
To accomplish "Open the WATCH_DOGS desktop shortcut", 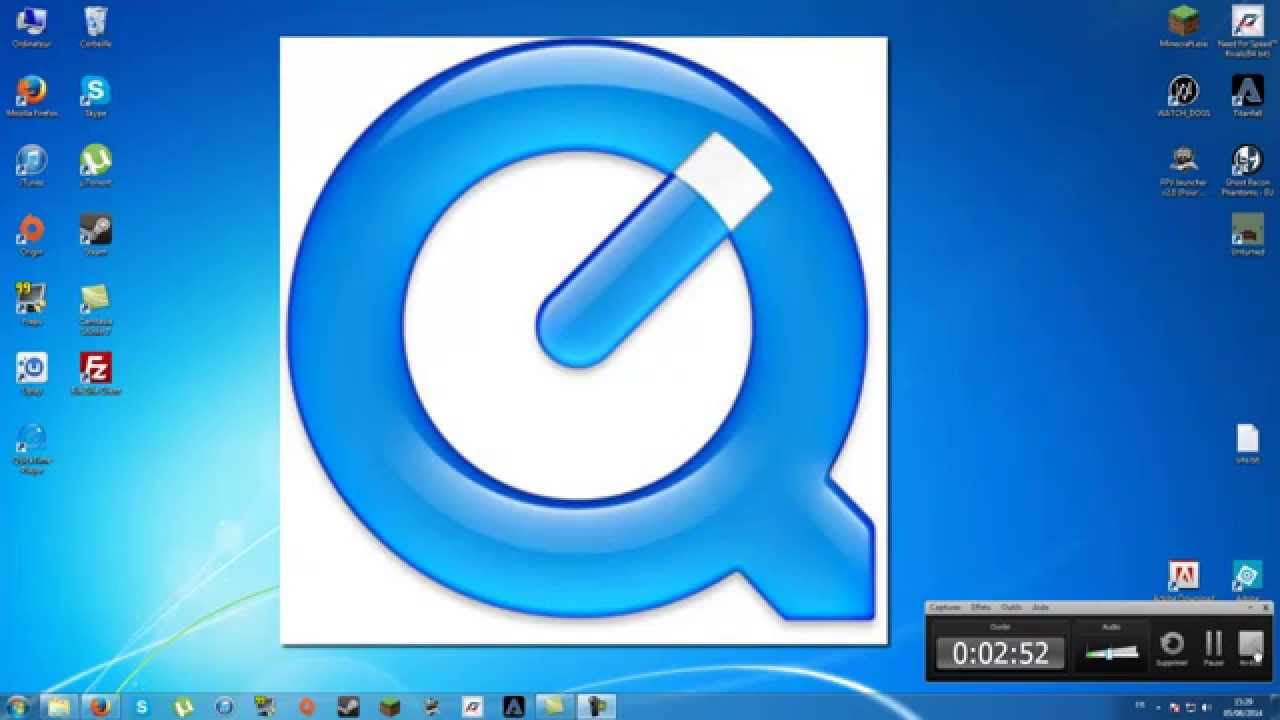I will pos(1184,96).
